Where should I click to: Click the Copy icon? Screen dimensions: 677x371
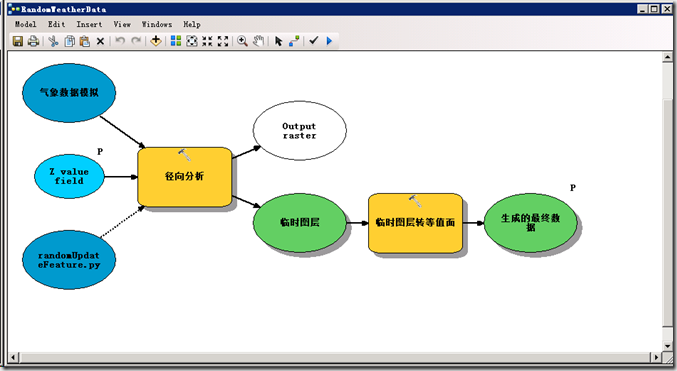coord(69,41)
